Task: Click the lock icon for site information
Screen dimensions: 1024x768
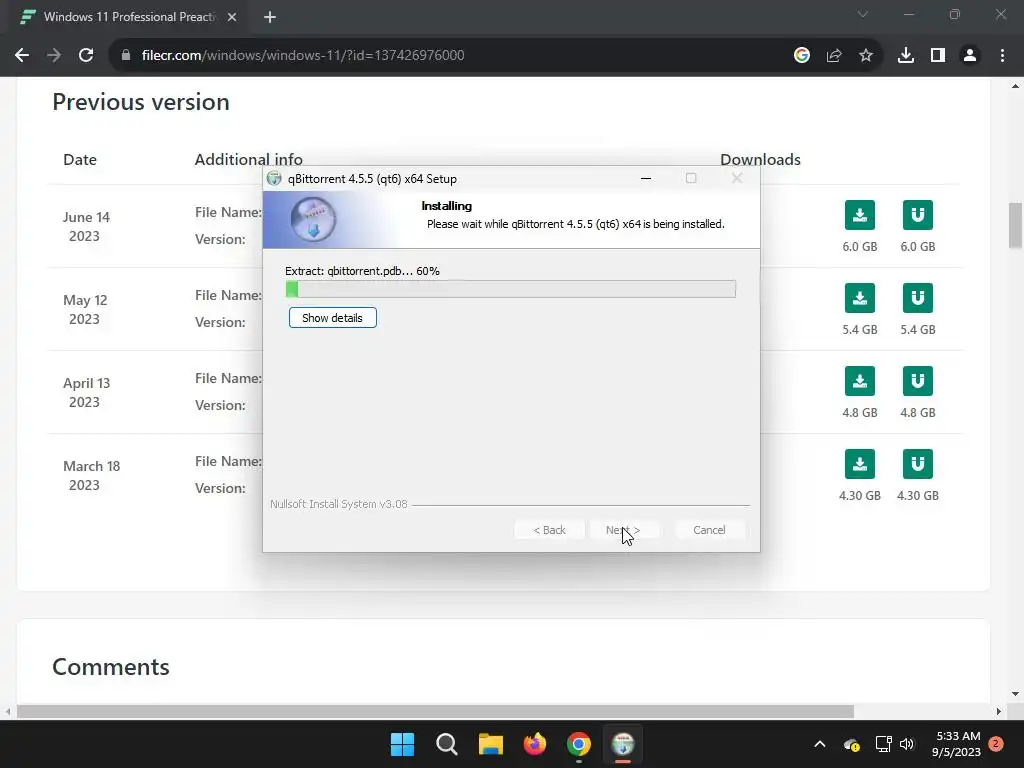Action: [x=125, y=56]
